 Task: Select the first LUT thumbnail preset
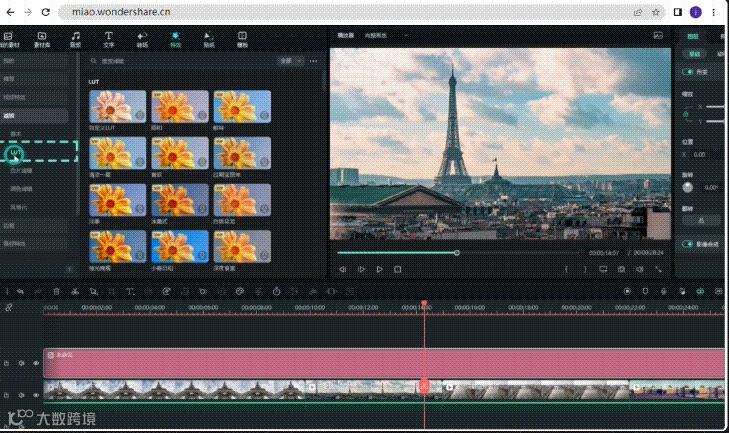click(117, 106)
